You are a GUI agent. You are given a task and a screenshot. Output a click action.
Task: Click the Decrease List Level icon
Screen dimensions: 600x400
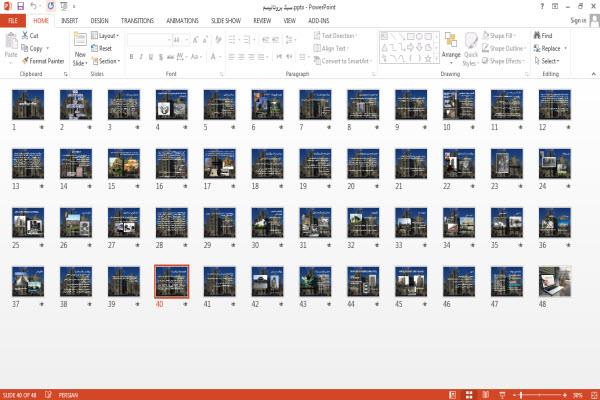(x=266, y=40)
